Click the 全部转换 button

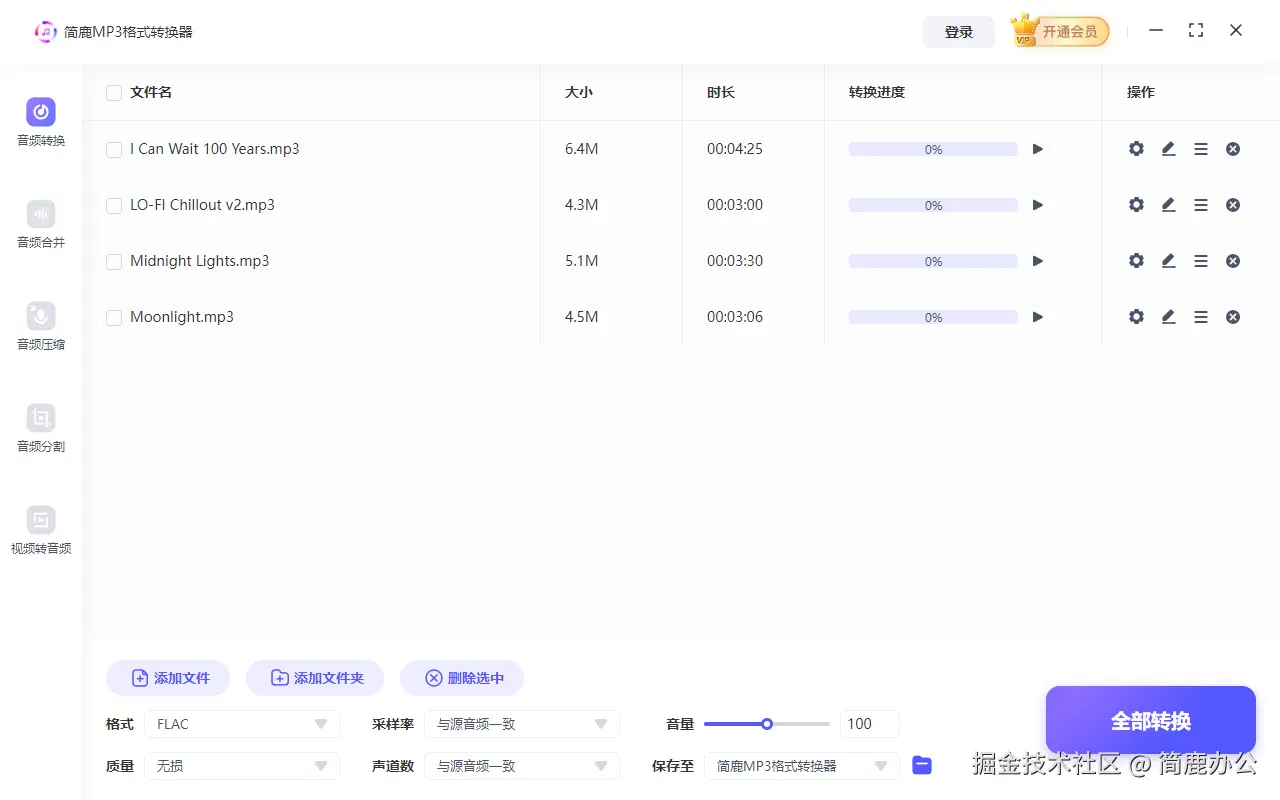[x=1151, y=721]
